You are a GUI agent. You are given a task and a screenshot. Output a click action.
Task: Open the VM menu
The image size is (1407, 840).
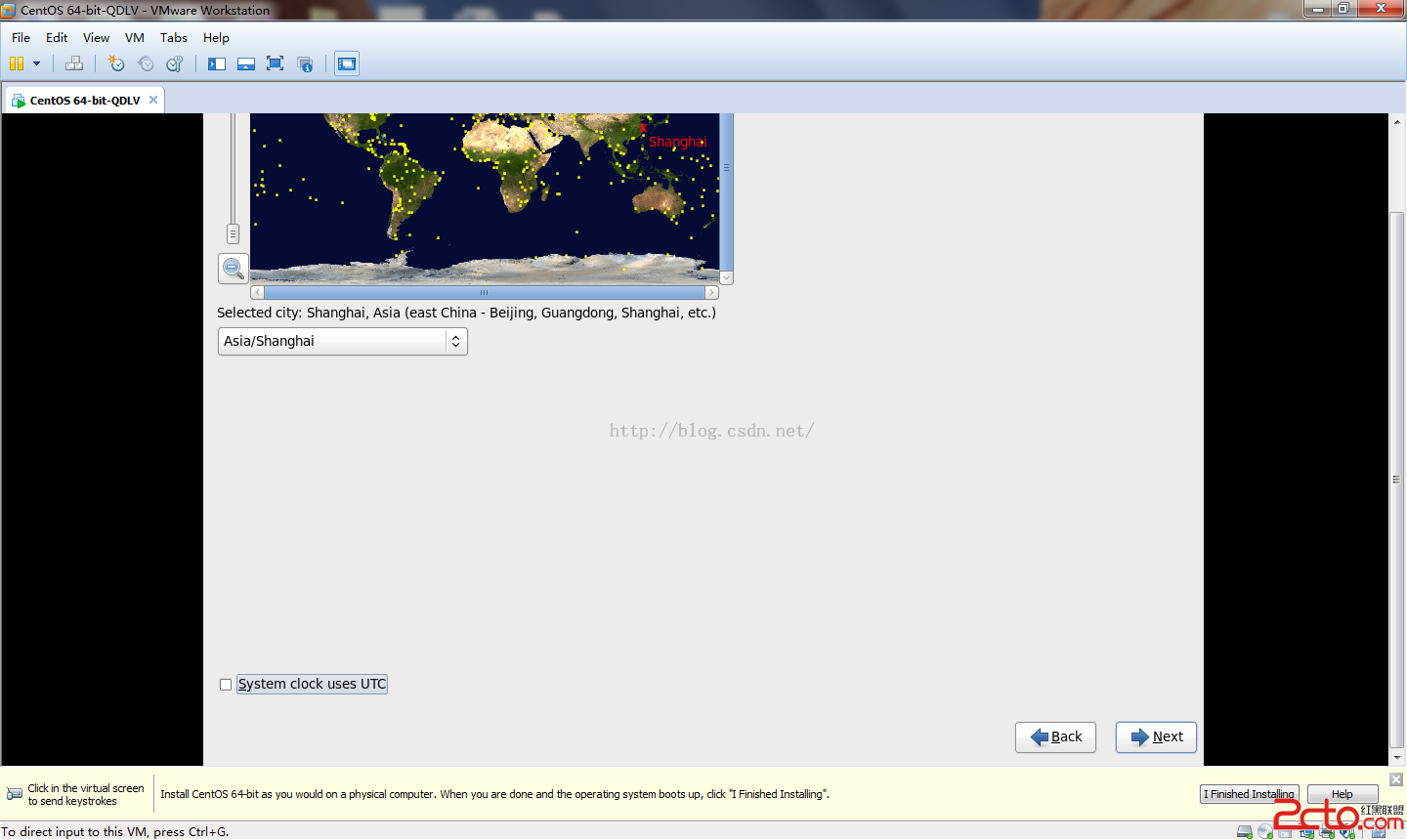point(135,37)
